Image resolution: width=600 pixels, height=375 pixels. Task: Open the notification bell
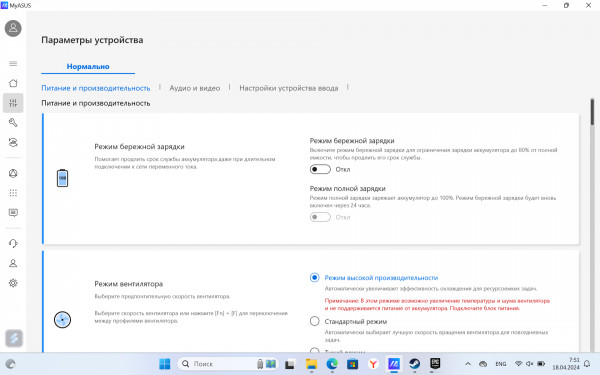point(587,364)
